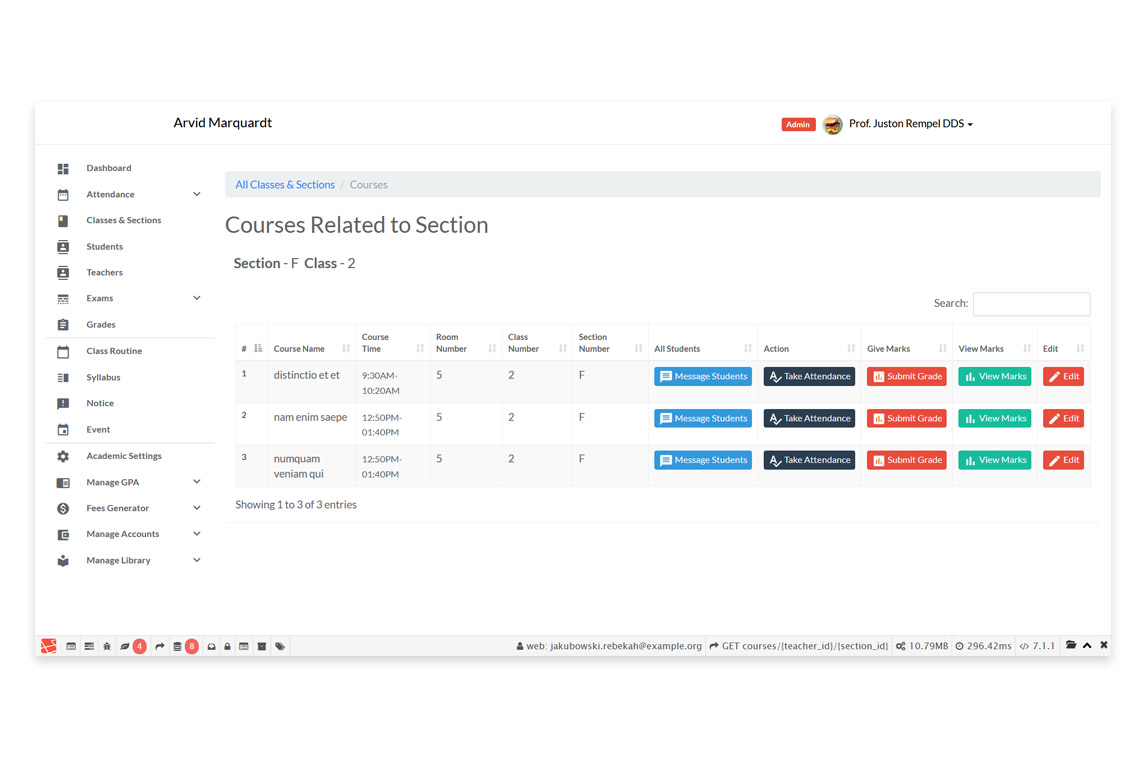The image size is (1144, 758).
Task: Expand the Attendance submenu chevron
Action: pos(195,194)
